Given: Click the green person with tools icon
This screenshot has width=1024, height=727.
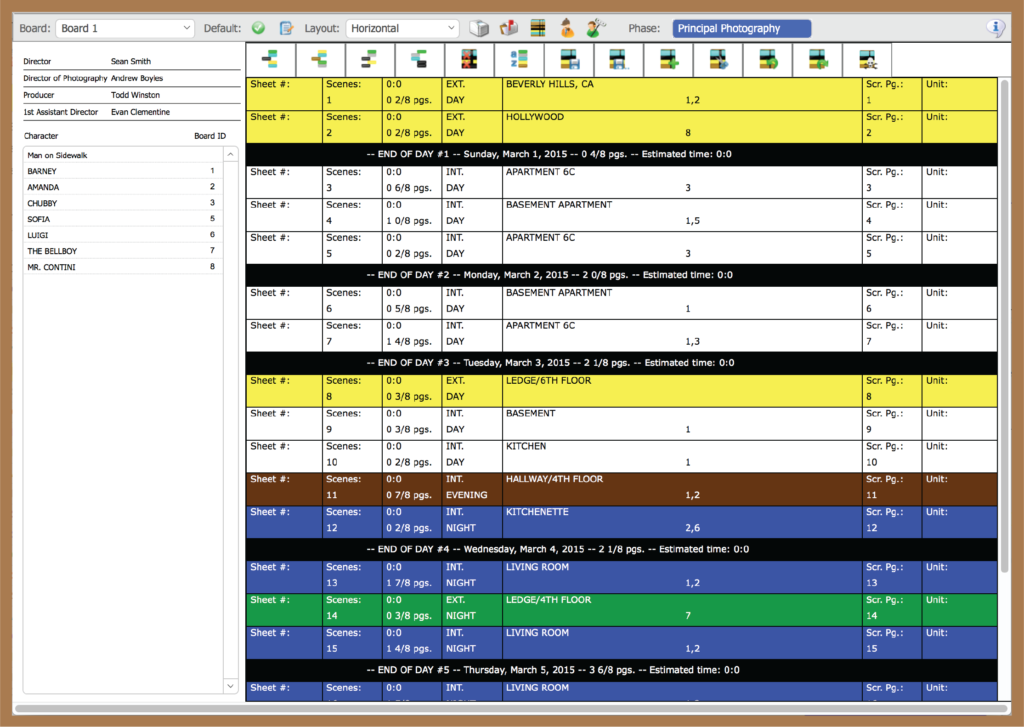Looking at the screenshot, I should click(596, 28).
